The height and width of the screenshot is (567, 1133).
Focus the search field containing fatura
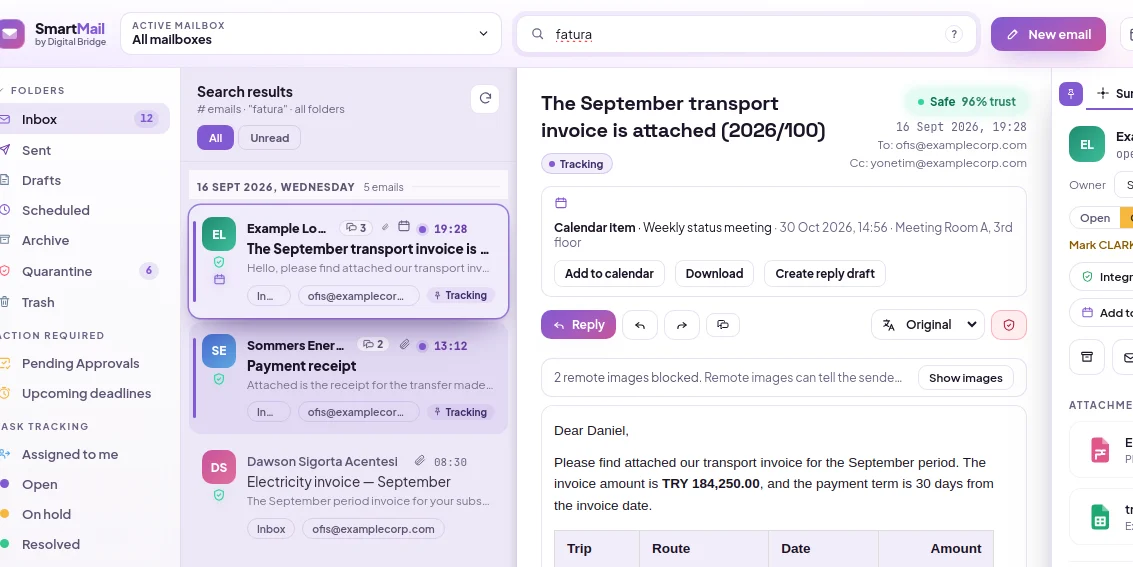(746, 34)
